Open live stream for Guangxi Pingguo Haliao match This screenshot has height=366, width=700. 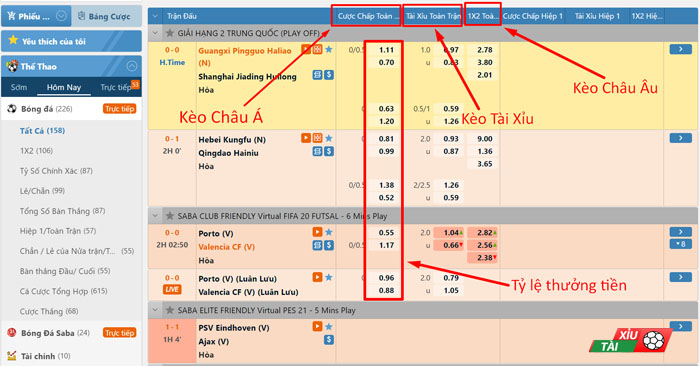[x=306, y=50]
